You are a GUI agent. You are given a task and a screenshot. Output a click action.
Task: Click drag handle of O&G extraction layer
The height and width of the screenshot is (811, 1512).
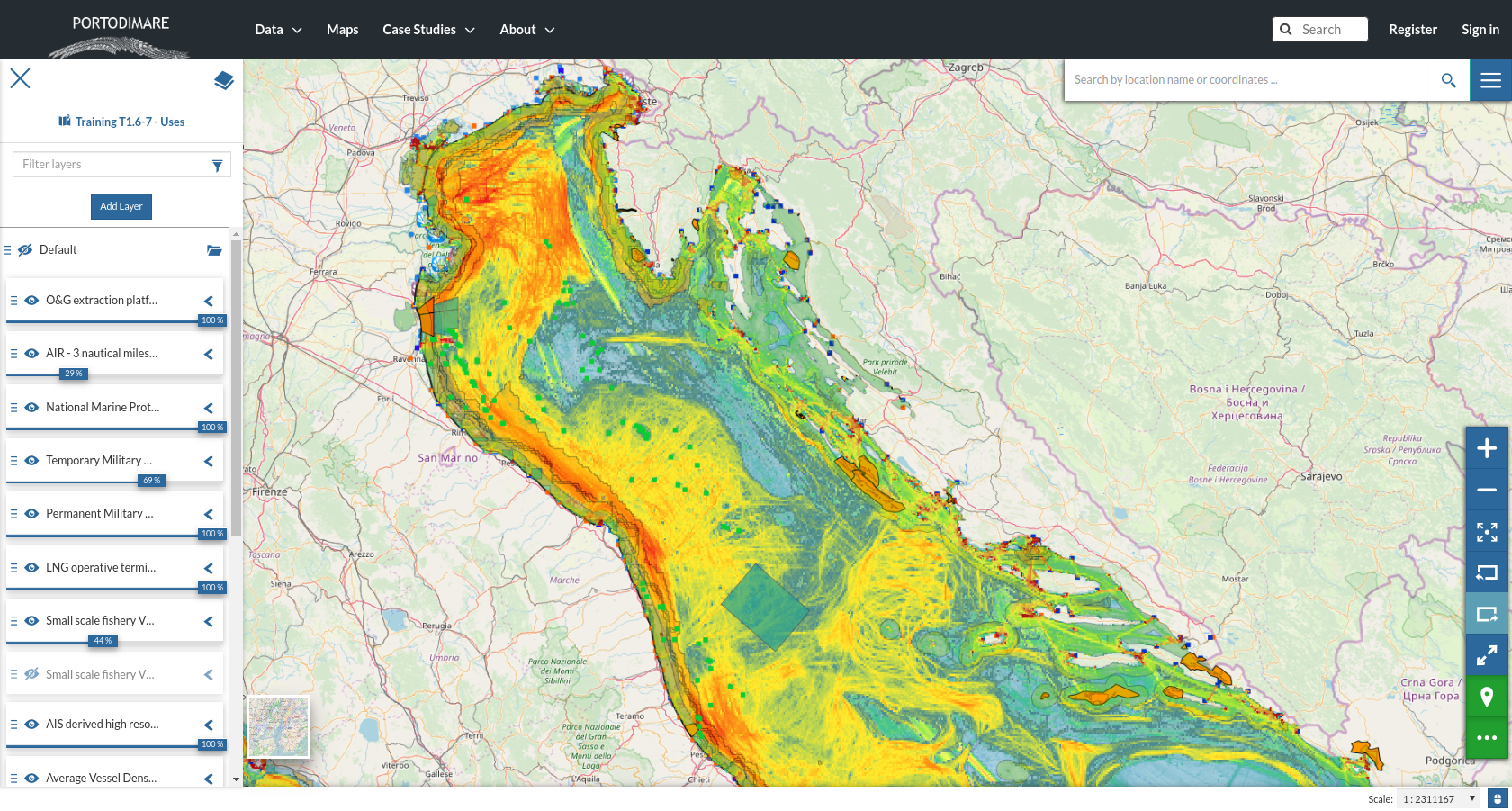[13, 301]
